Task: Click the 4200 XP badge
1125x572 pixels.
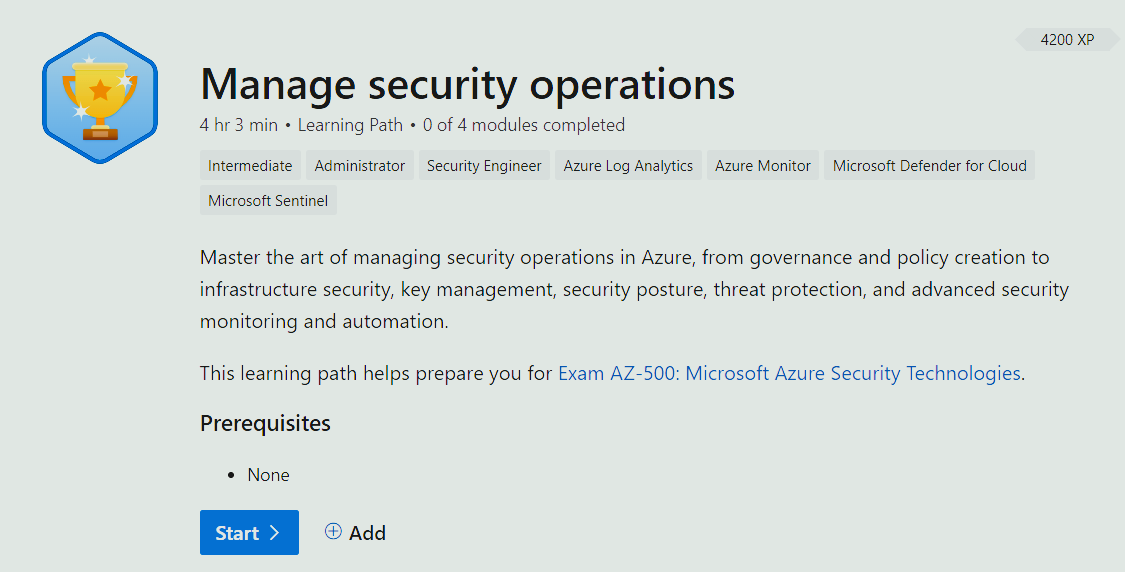Action: click(1066, 40)
